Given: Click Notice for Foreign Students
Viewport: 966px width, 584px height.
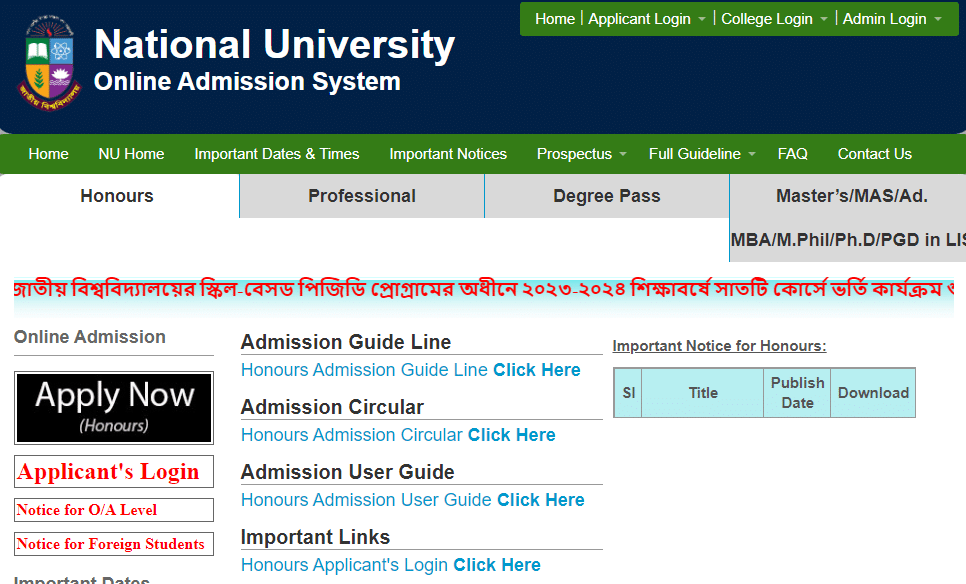Looking at the screenshot, I should (113, 544).
